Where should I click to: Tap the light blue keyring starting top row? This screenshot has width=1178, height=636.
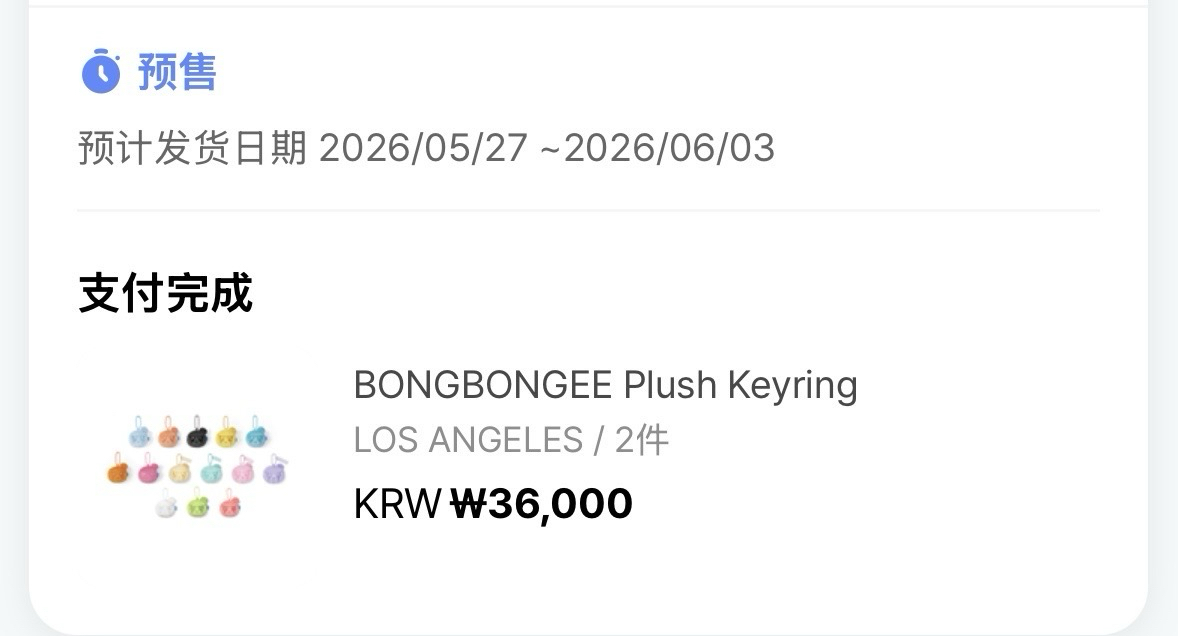pos(140,435)
